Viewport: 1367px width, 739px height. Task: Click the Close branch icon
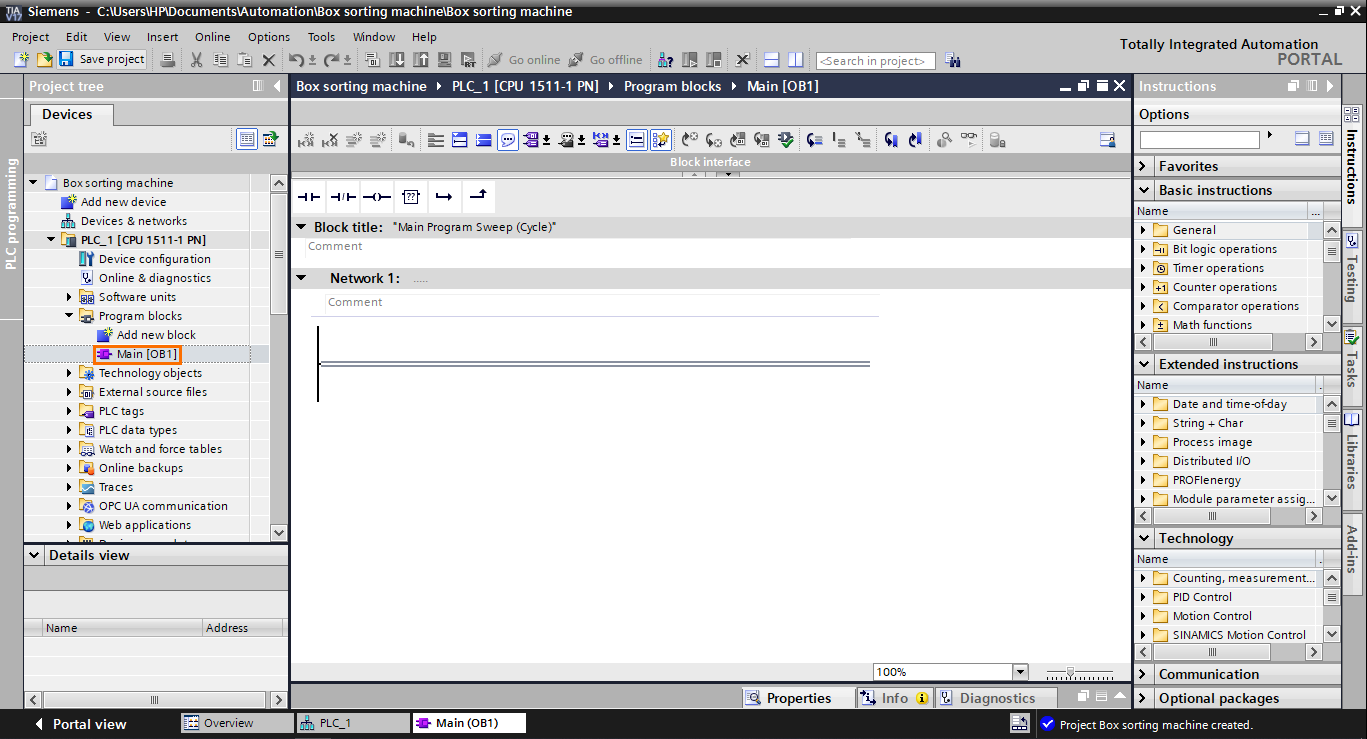(478, 197)
